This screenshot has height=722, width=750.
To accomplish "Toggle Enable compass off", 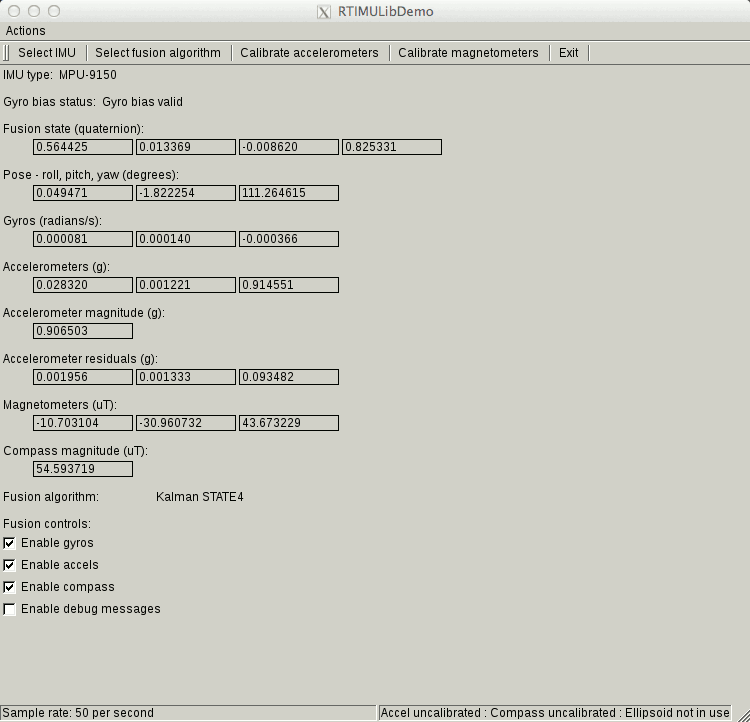I will (10, 587).
